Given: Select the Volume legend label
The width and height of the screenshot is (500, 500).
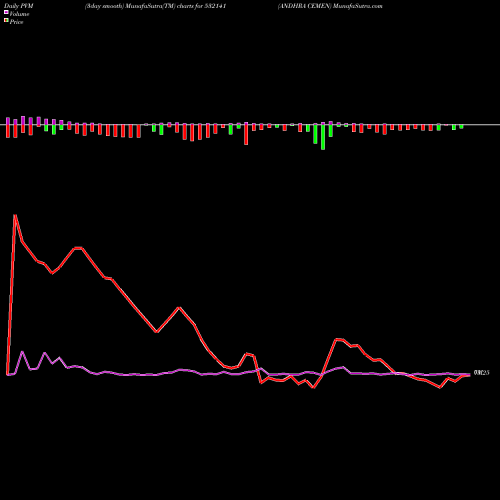Looking at the screenshot, I should click(19, 14).
